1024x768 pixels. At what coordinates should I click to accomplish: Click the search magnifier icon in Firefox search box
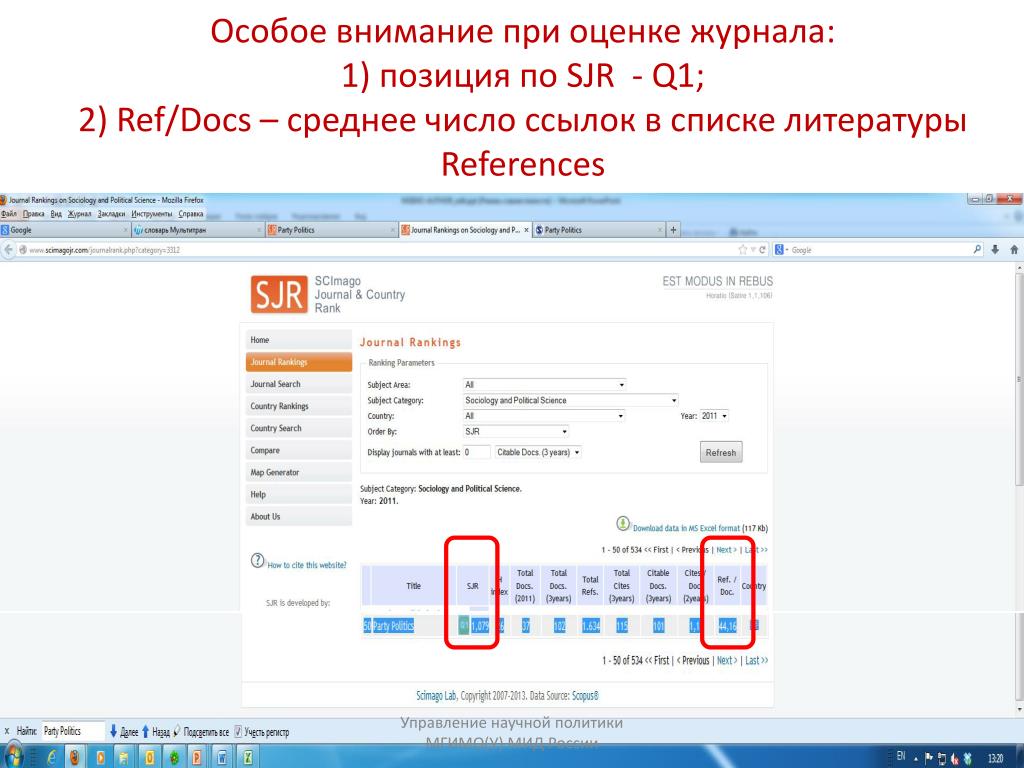click(977, 249)
